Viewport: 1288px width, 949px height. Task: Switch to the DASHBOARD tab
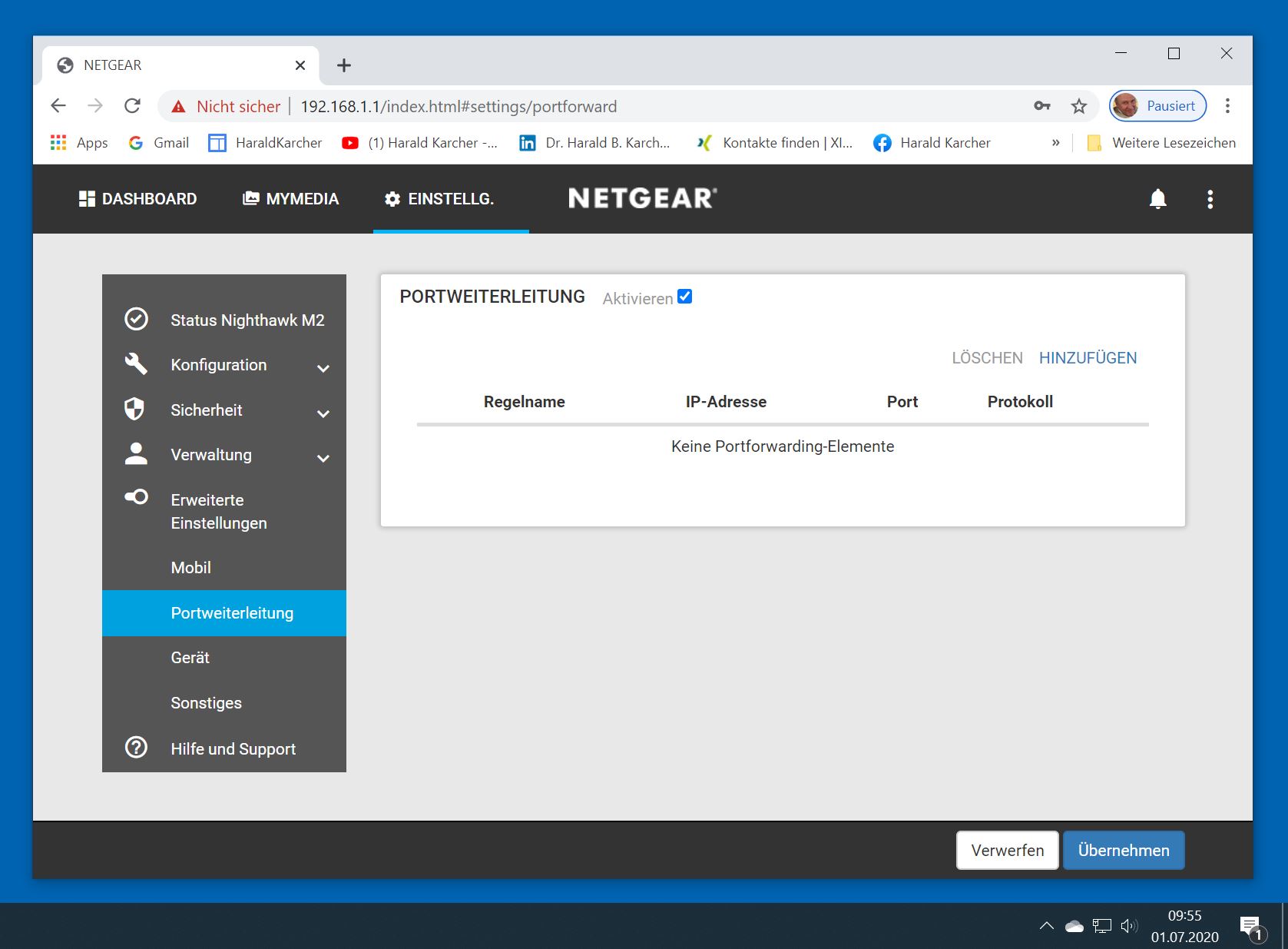point(138,199)
